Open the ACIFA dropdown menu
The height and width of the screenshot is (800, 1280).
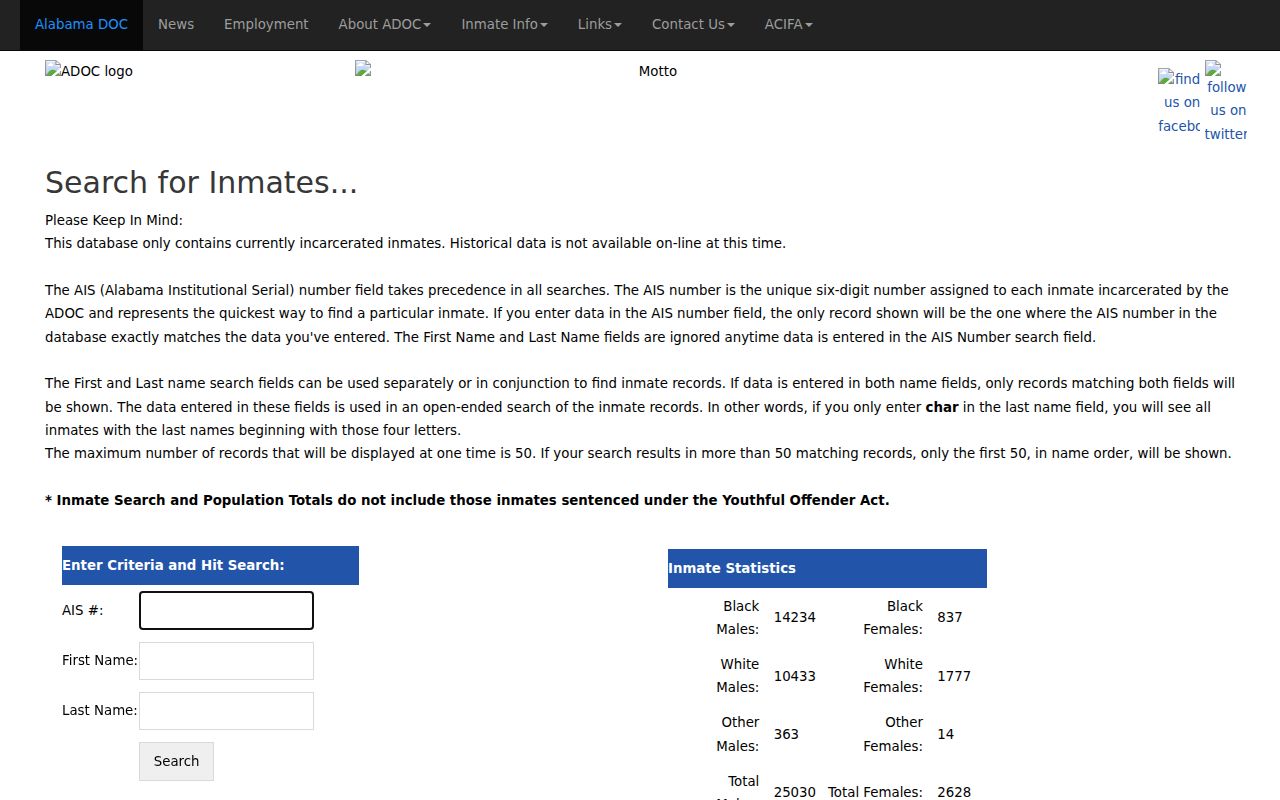tap(788, 24)
